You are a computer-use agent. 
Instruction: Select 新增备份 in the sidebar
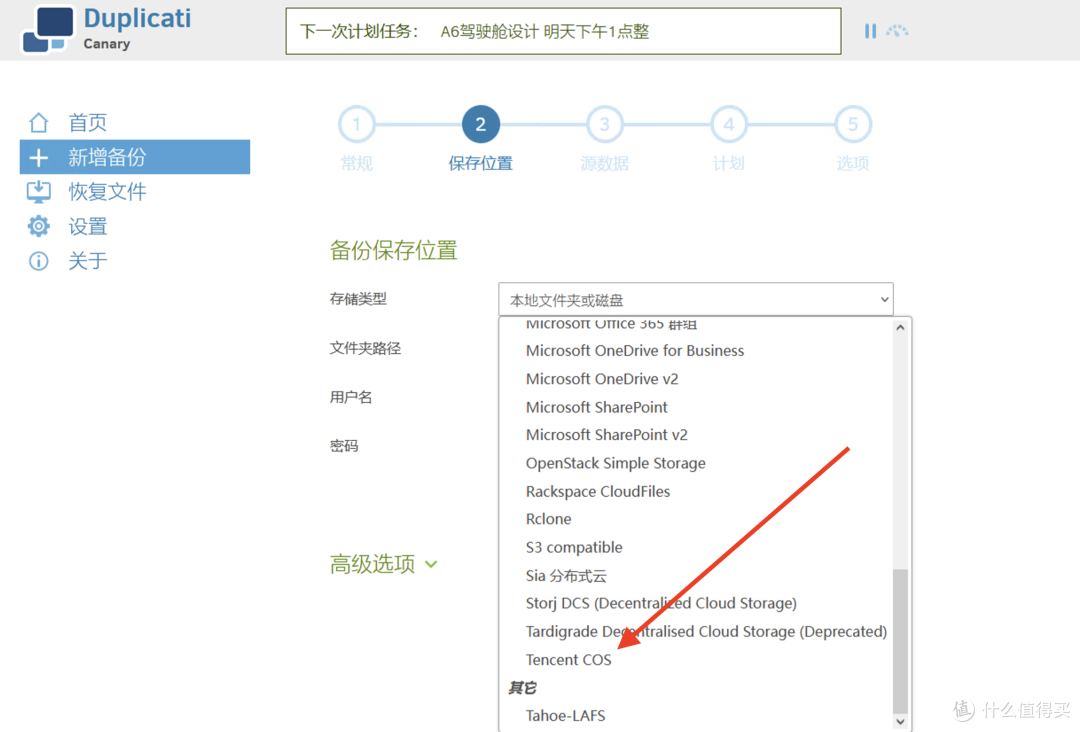tap(135, 157)
